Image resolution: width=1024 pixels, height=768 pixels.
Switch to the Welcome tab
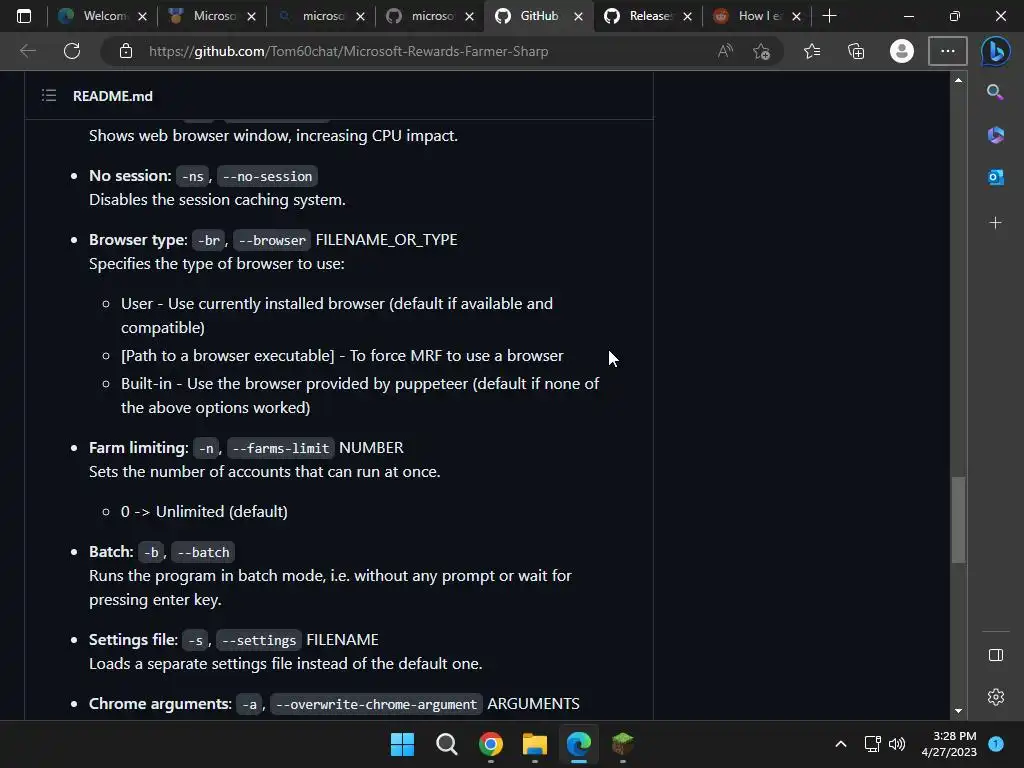(x=103, y=16)
